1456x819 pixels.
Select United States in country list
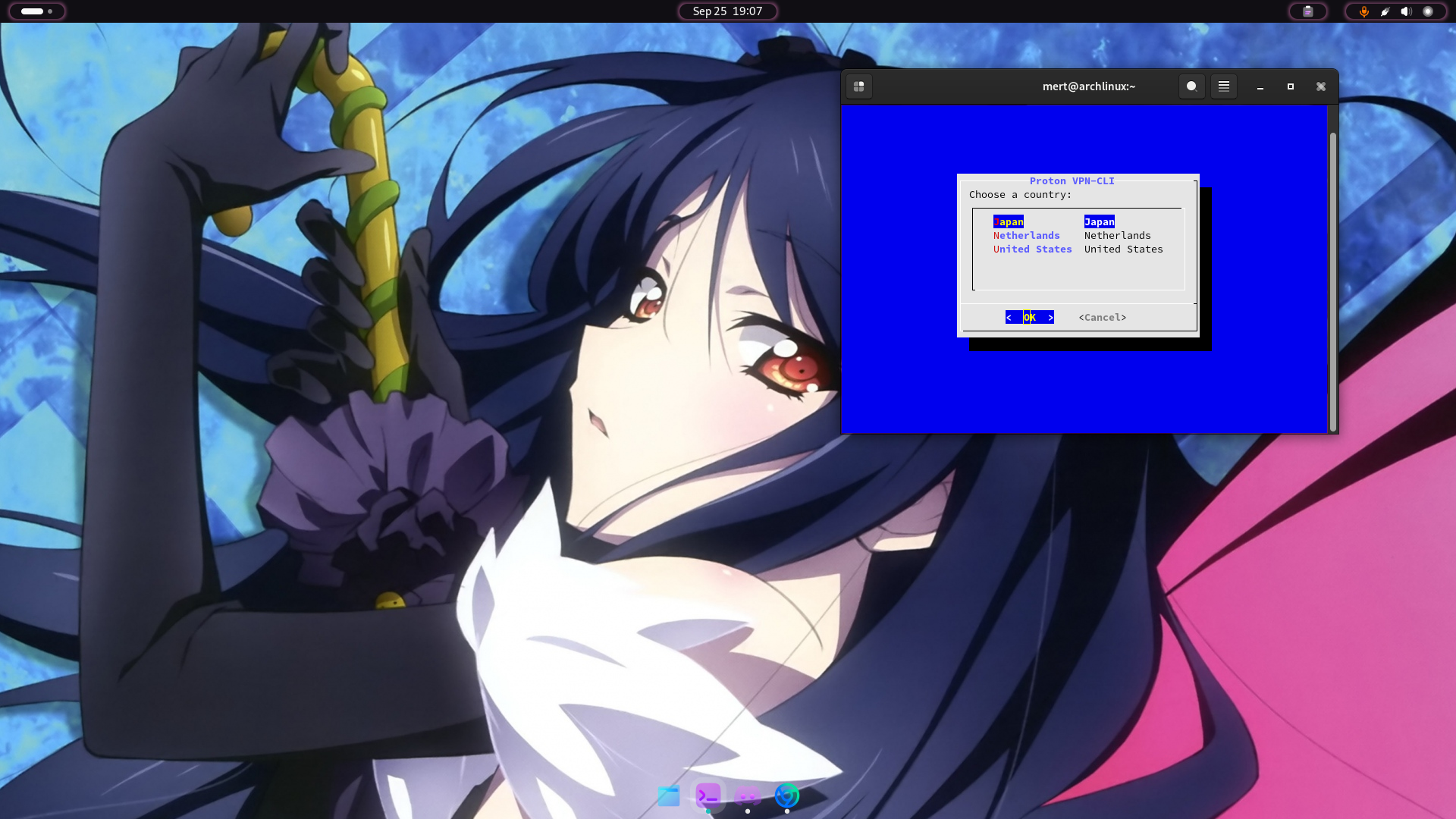pyautogui.click(x=1032, y=249)
